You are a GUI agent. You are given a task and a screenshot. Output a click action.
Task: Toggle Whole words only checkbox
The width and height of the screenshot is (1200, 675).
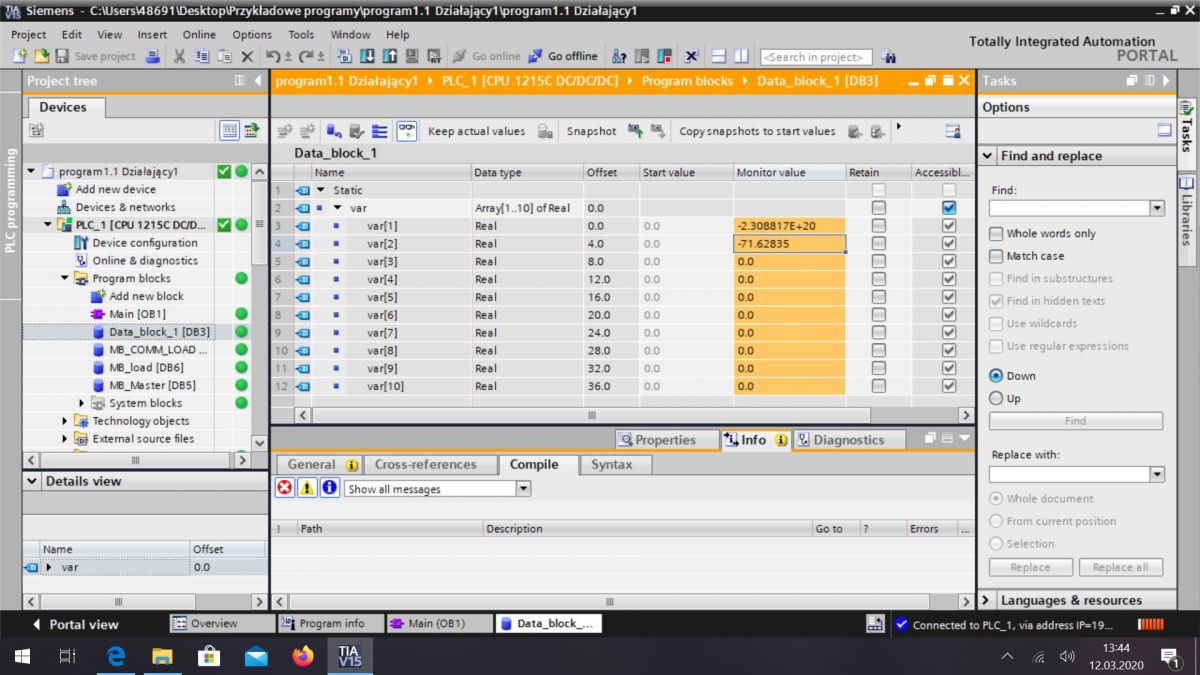click(996, 233)
